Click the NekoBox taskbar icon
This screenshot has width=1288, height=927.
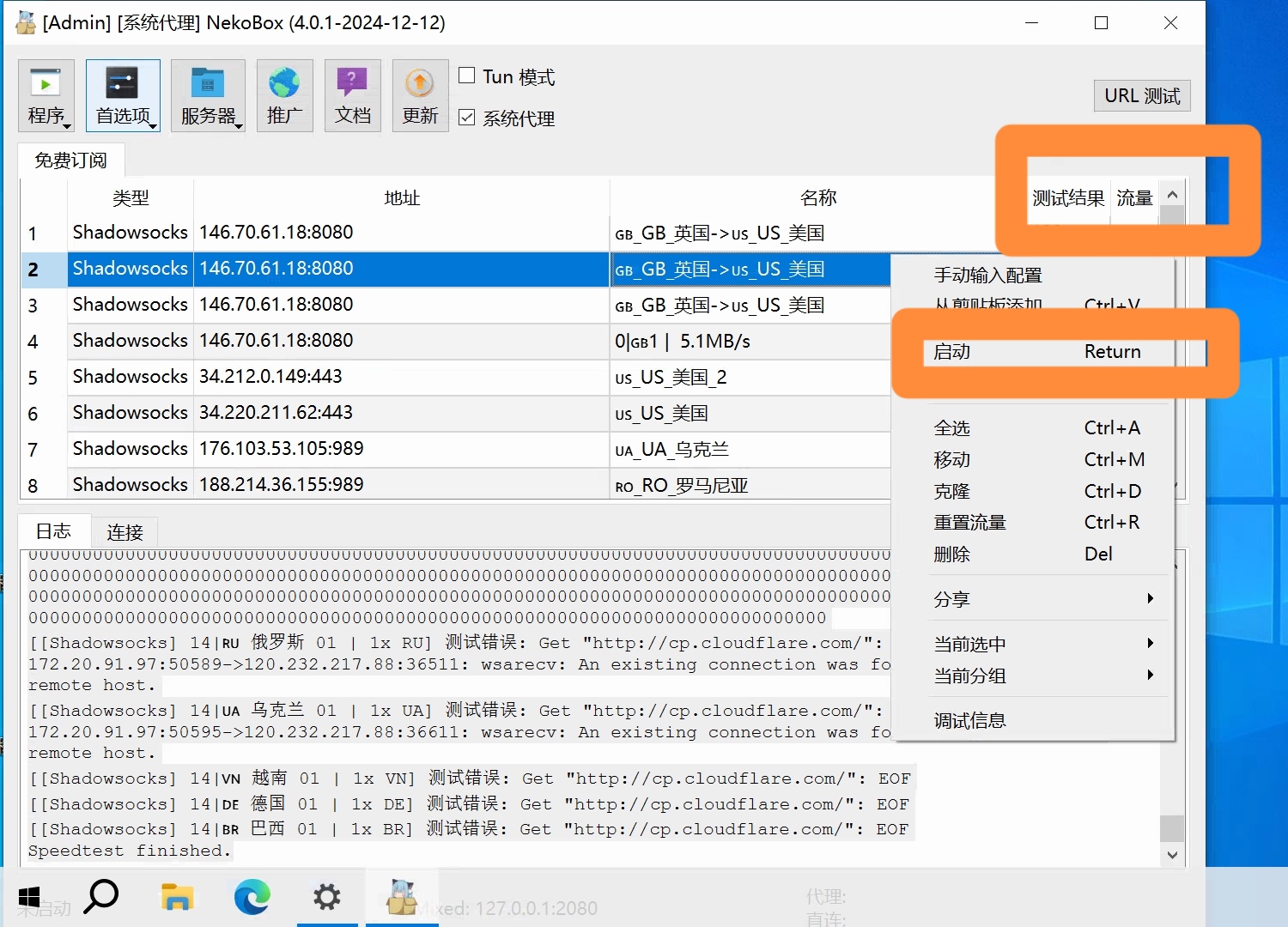[402, 897]
